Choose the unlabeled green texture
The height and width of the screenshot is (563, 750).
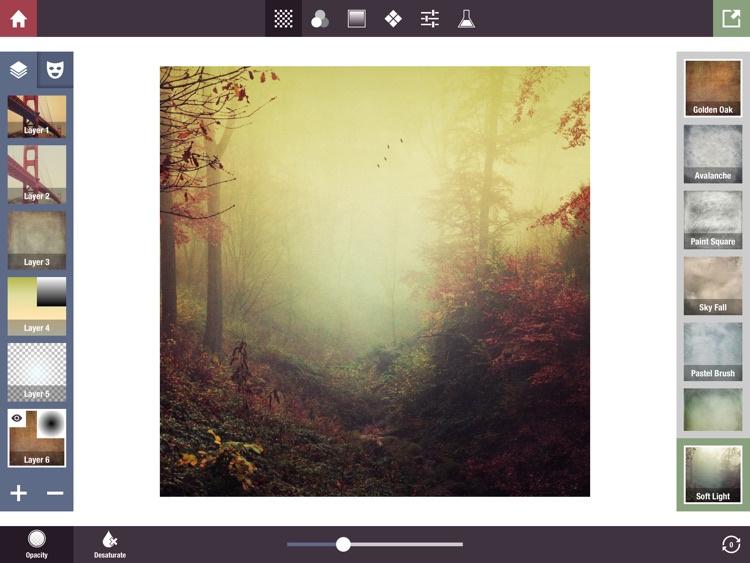coord(713,410)
